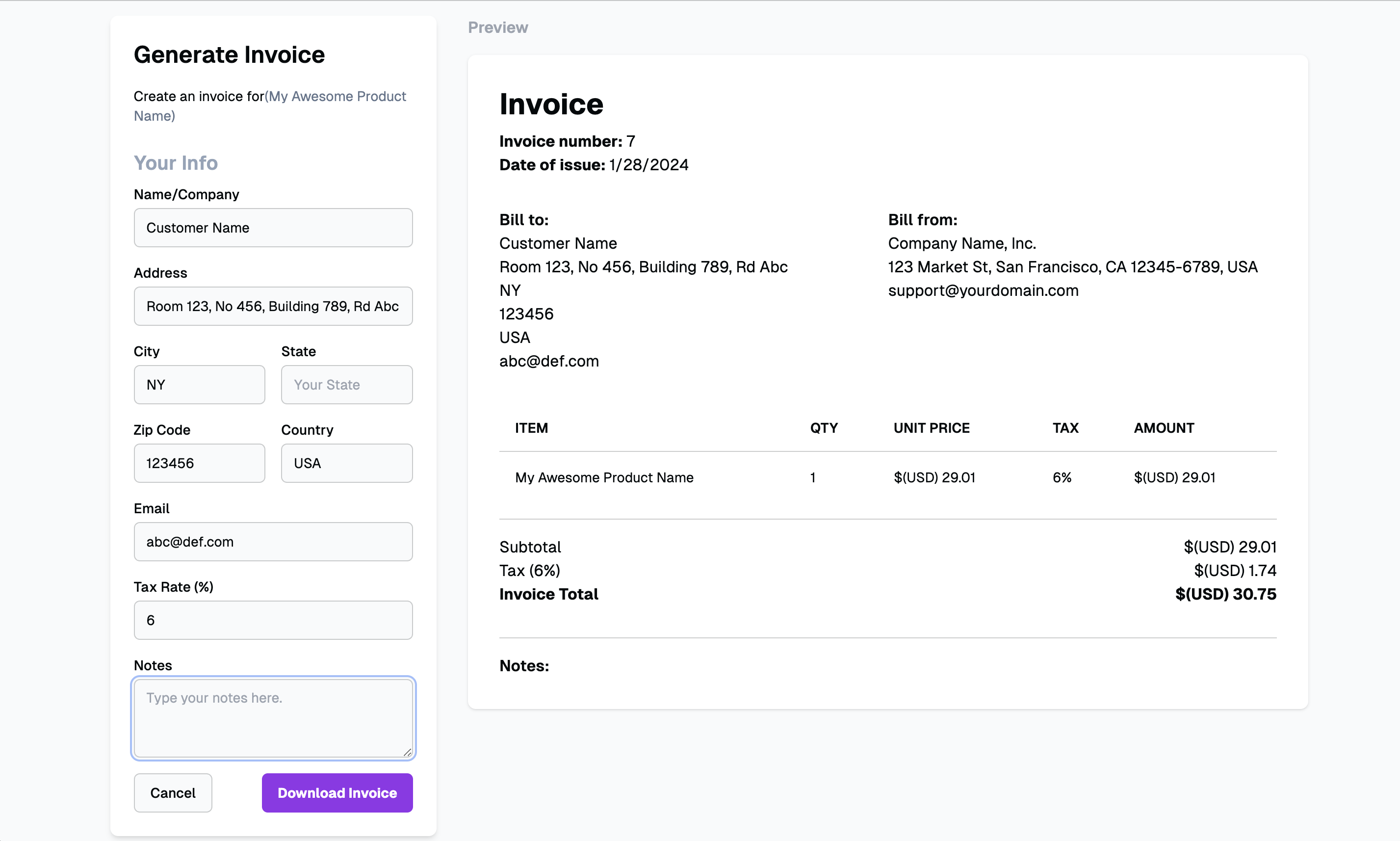
Task: Click the Download Invoice button
Action: point(337,792)
